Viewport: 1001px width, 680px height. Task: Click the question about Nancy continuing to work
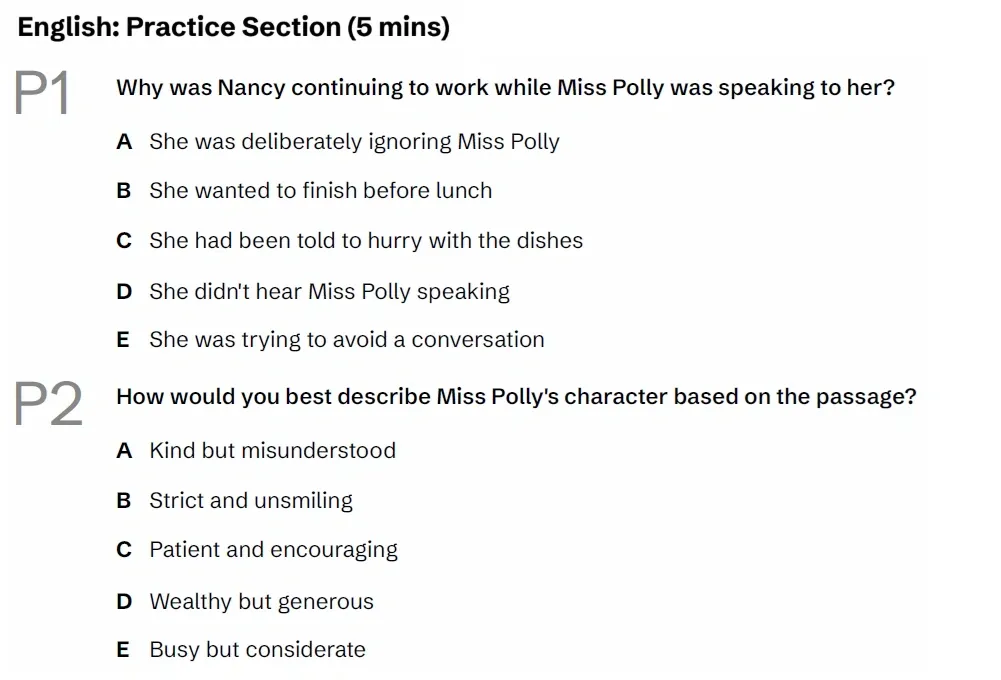pyautogui.click(x=505, y=88)
